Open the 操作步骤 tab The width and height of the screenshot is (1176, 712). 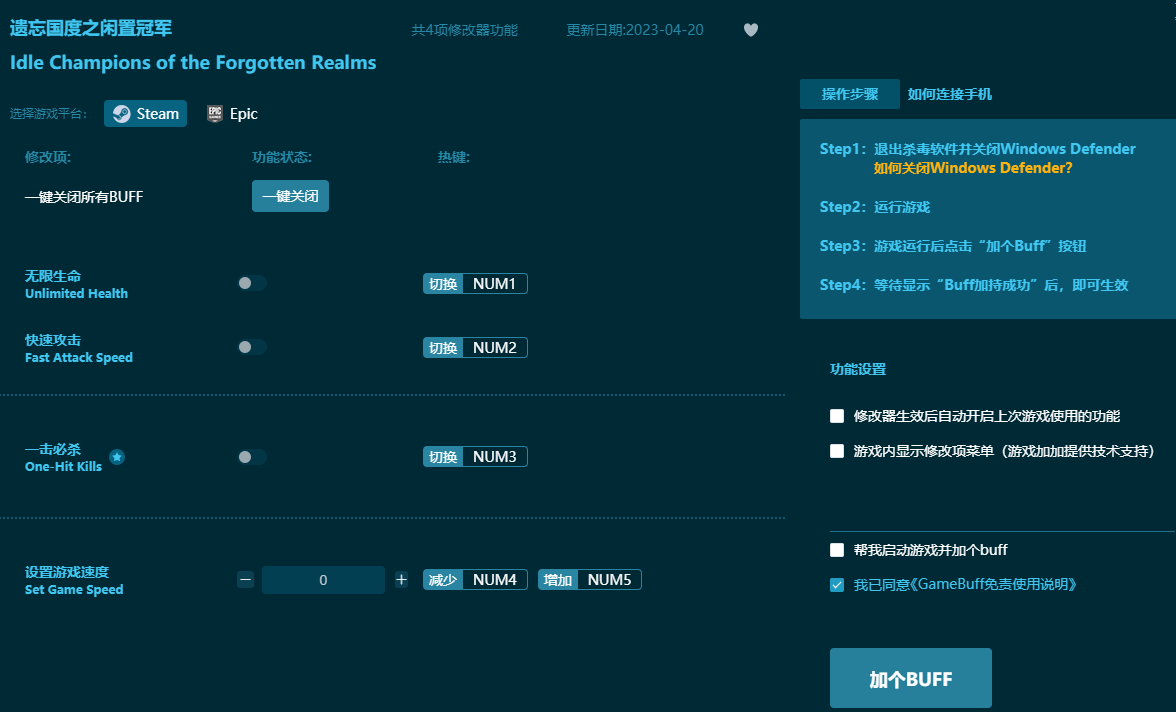[850, 94]
